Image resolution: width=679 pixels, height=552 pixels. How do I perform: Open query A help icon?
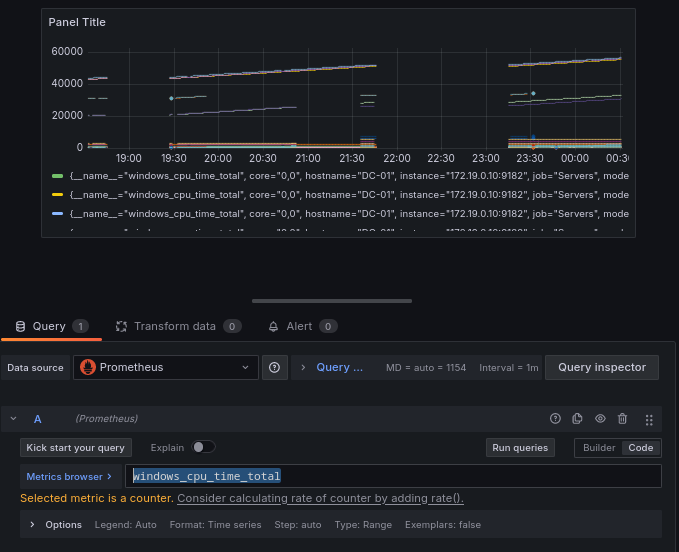555,419
